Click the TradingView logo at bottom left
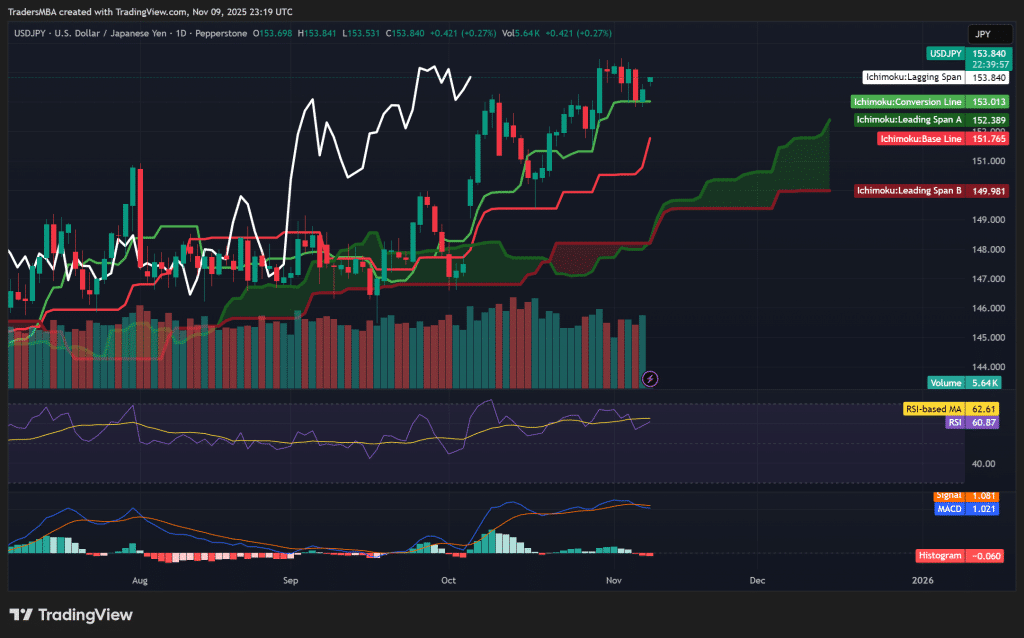The height and width of the screenshot is (638, 1024). tap(70, 615)
